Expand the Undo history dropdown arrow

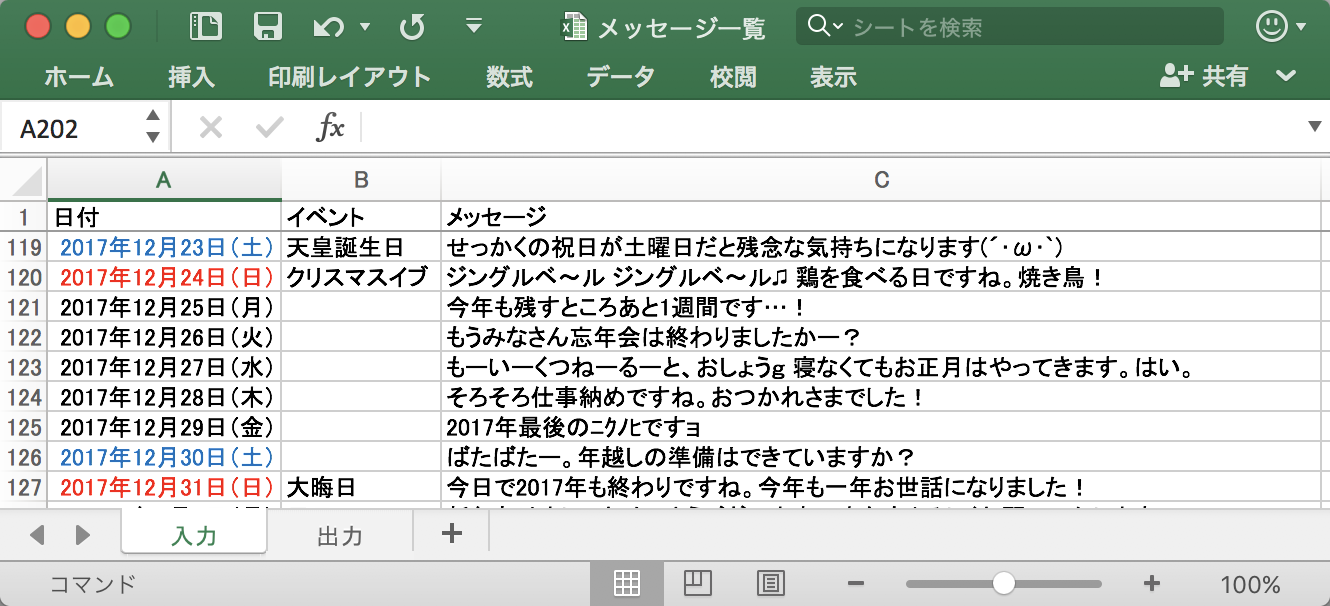365,27
